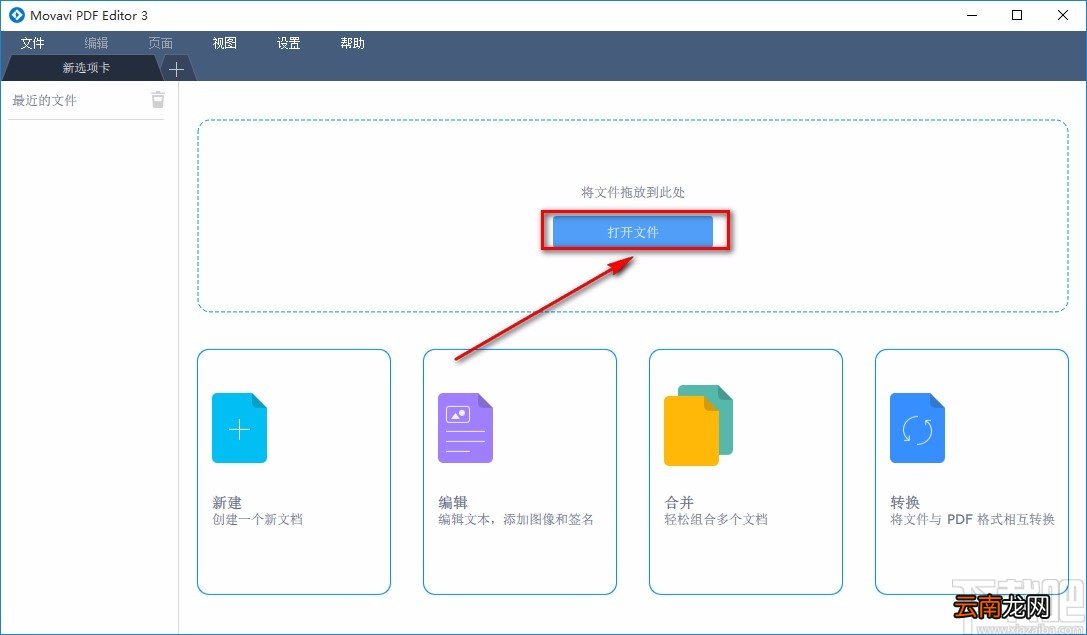This screenshot has width=1087, height=635.
Task: Click the purple edit document icon
Action: pos(465,428)
